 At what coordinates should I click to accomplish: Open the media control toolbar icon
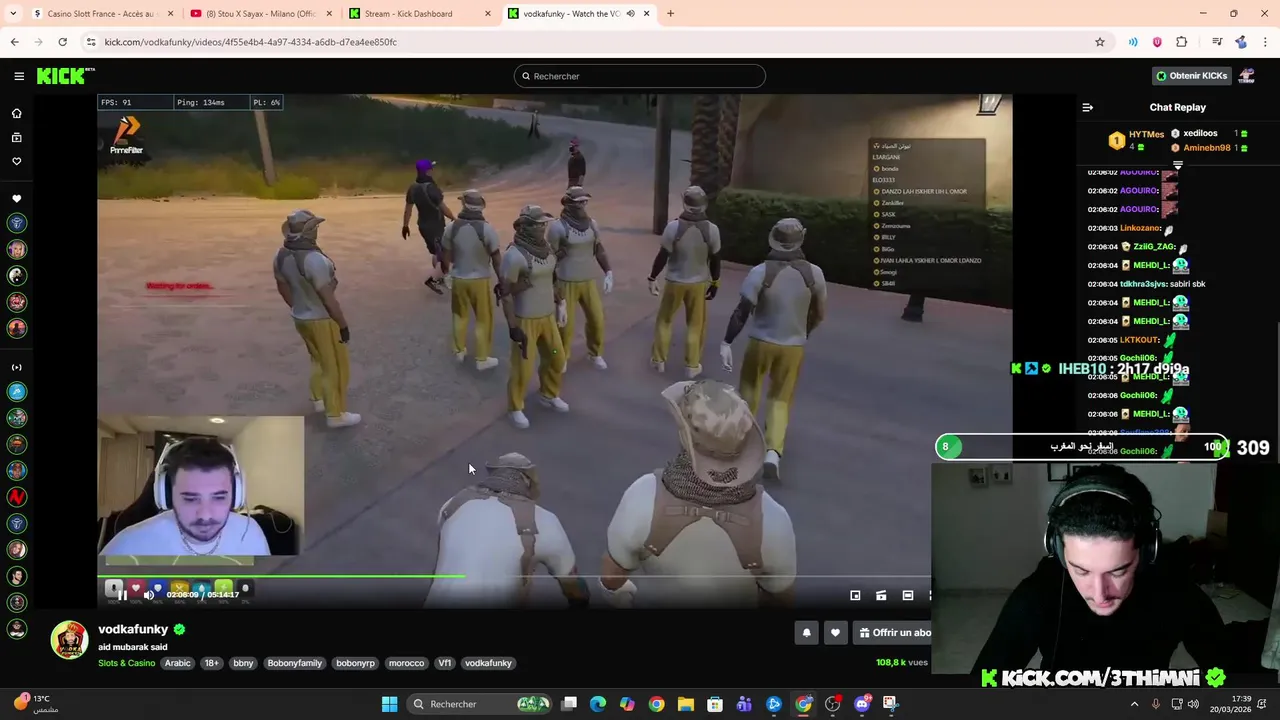coord(1217,42)
